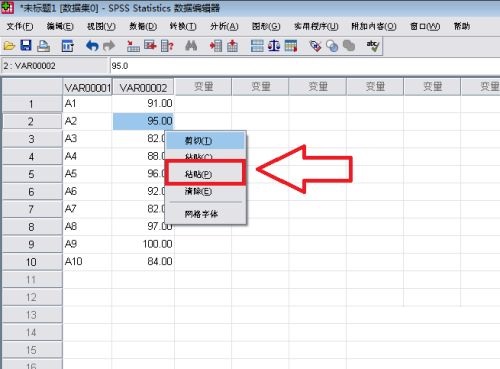Click the VAR00002 column header
Viewport: 500px width, 369px height.
(x=143, y=87)
